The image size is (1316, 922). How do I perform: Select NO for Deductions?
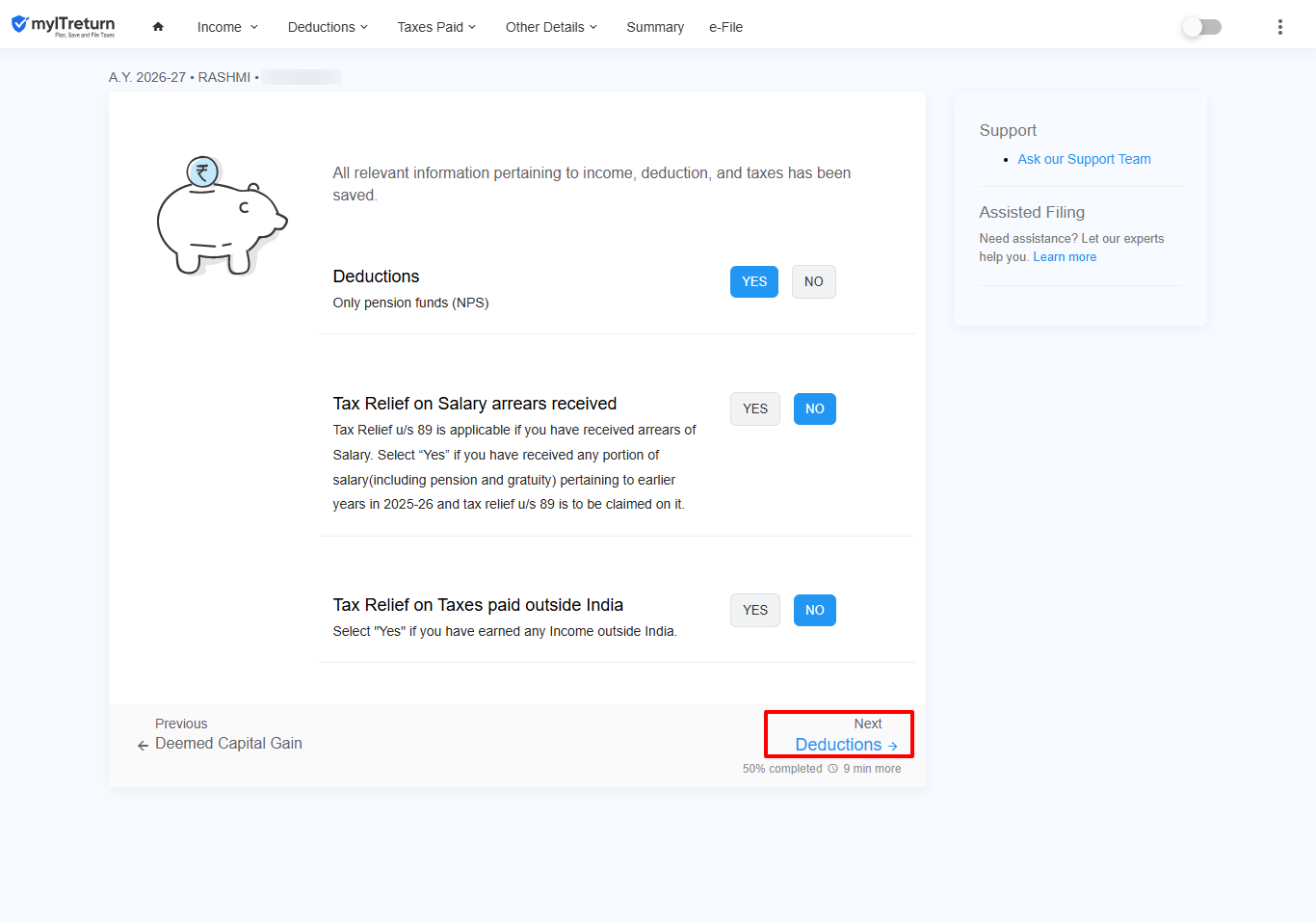click(814, 281)
